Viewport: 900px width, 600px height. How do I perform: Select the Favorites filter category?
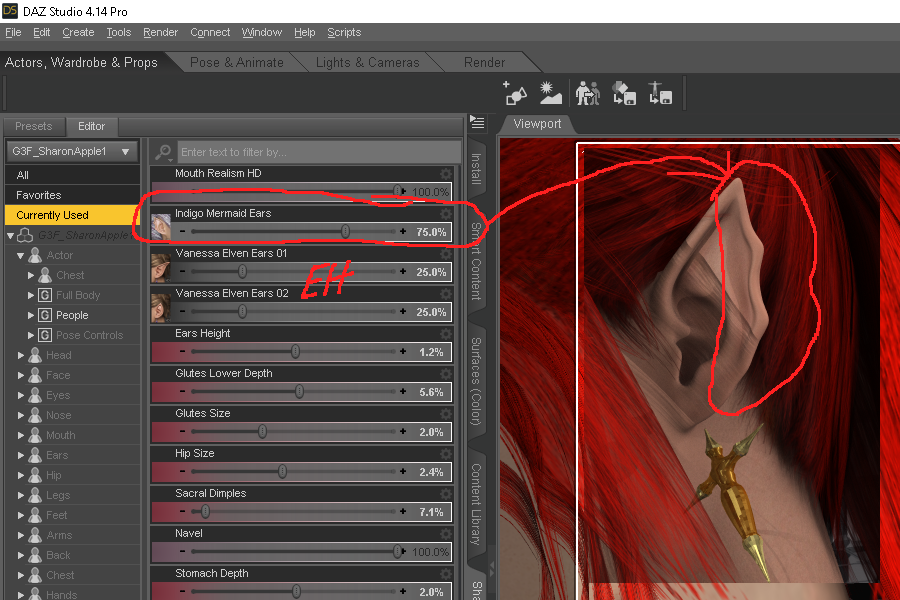(x=72, y=195)
